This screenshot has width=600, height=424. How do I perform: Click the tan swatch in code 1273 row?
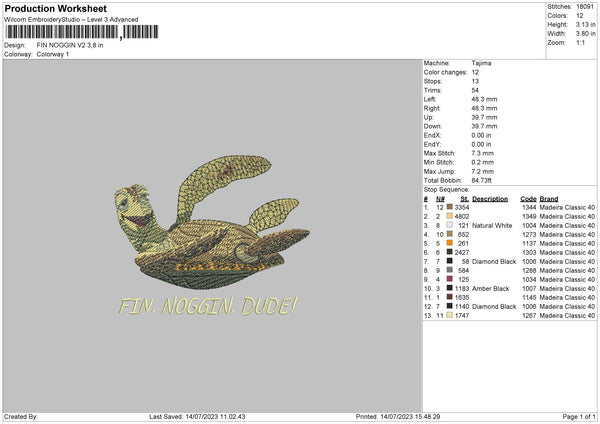tap(450, 234)
